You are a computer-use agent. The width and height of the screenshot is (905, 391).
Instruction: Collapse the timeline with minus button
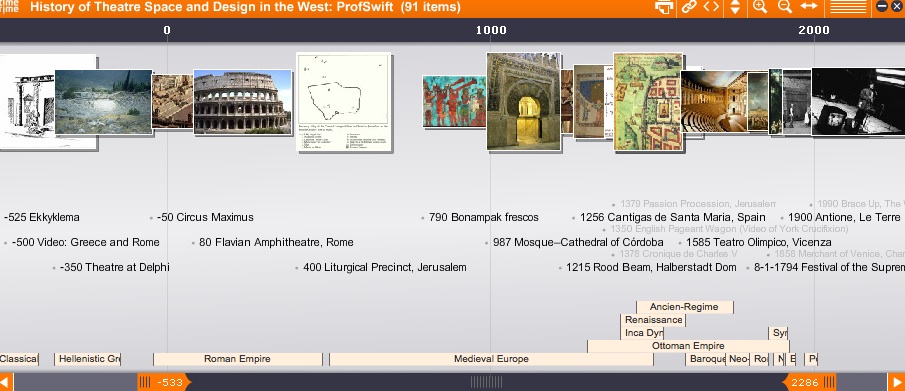(x=881, y=7)
